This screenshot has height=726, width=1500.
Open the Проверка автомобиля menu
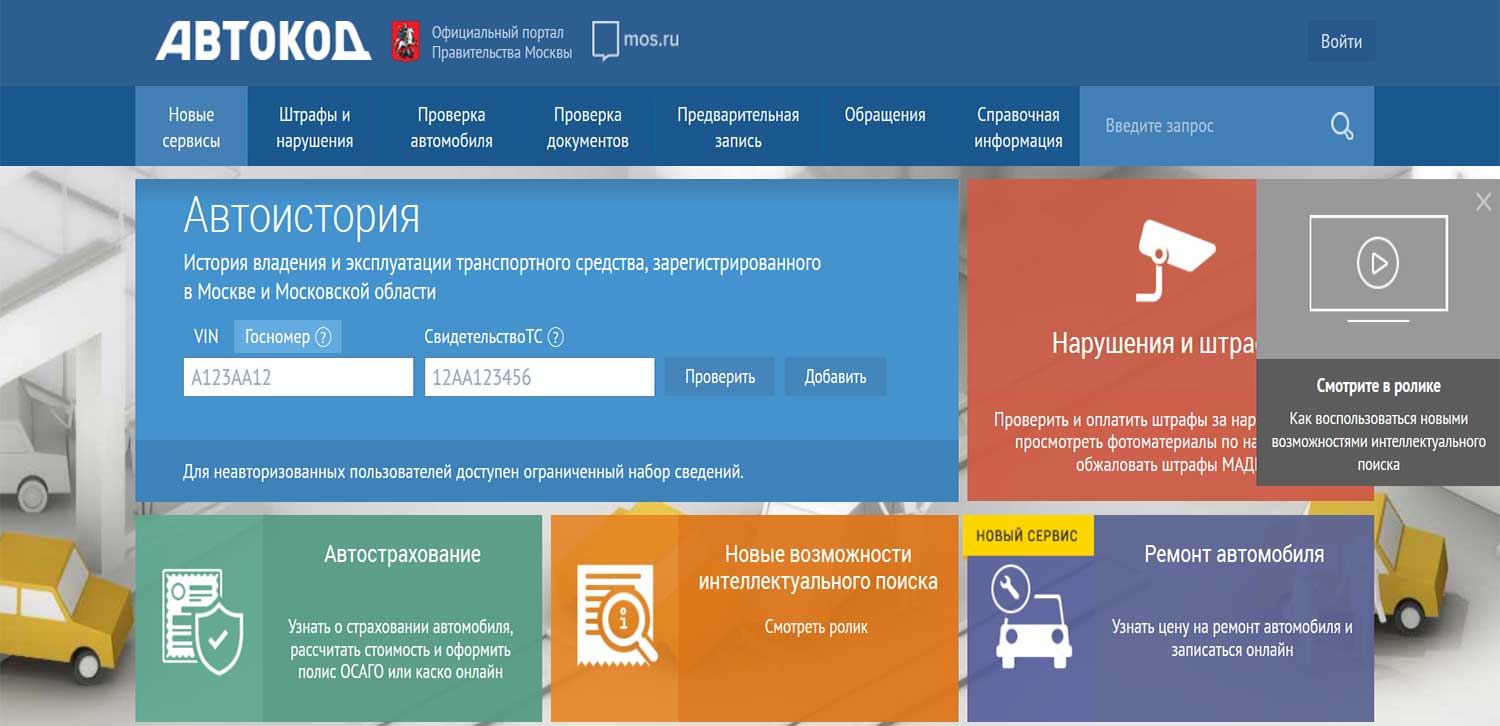pyautogui.click(x=452, y=127)
